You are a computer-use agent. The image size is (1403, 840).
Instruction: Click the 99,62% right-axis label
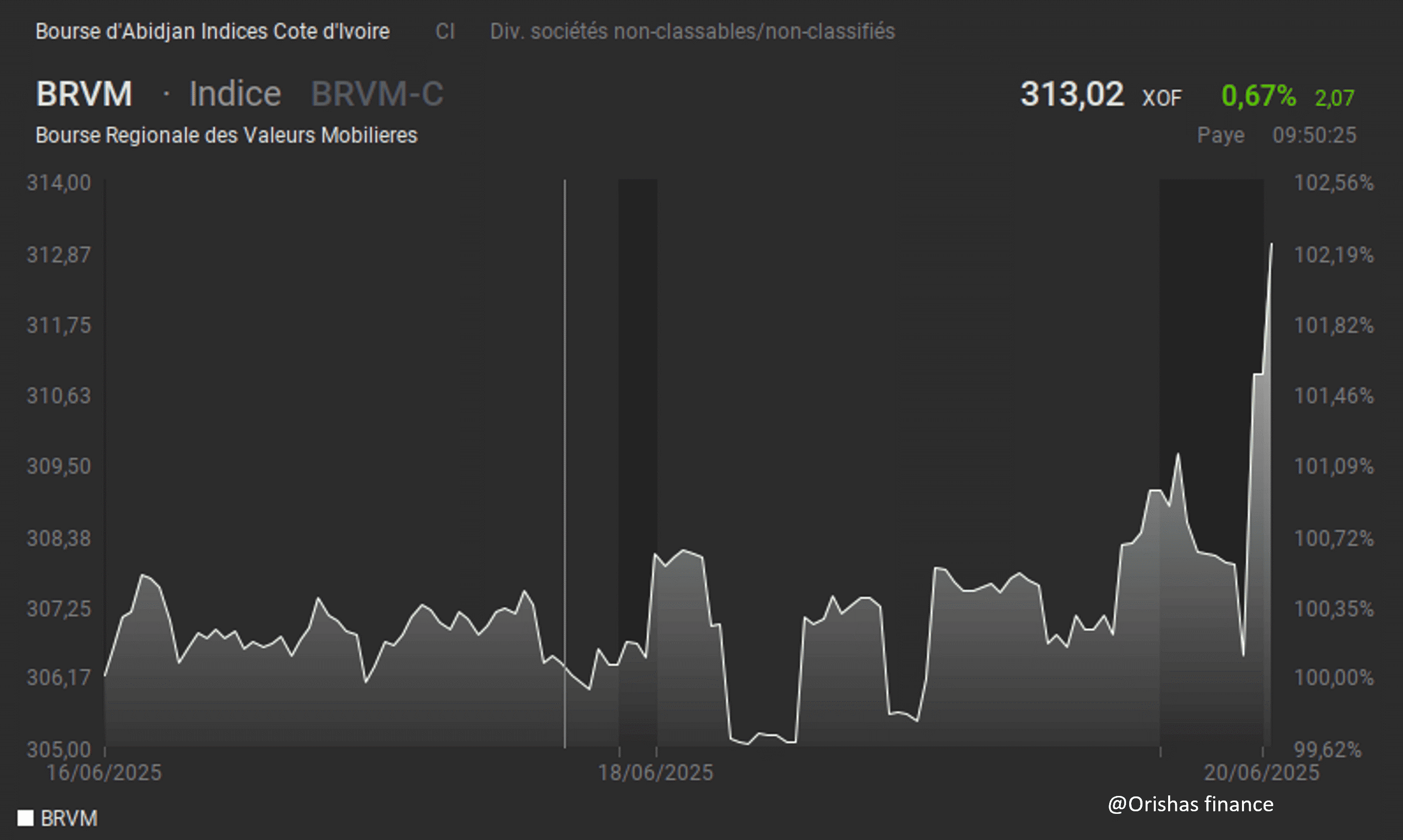click(x=1328, y=749)
